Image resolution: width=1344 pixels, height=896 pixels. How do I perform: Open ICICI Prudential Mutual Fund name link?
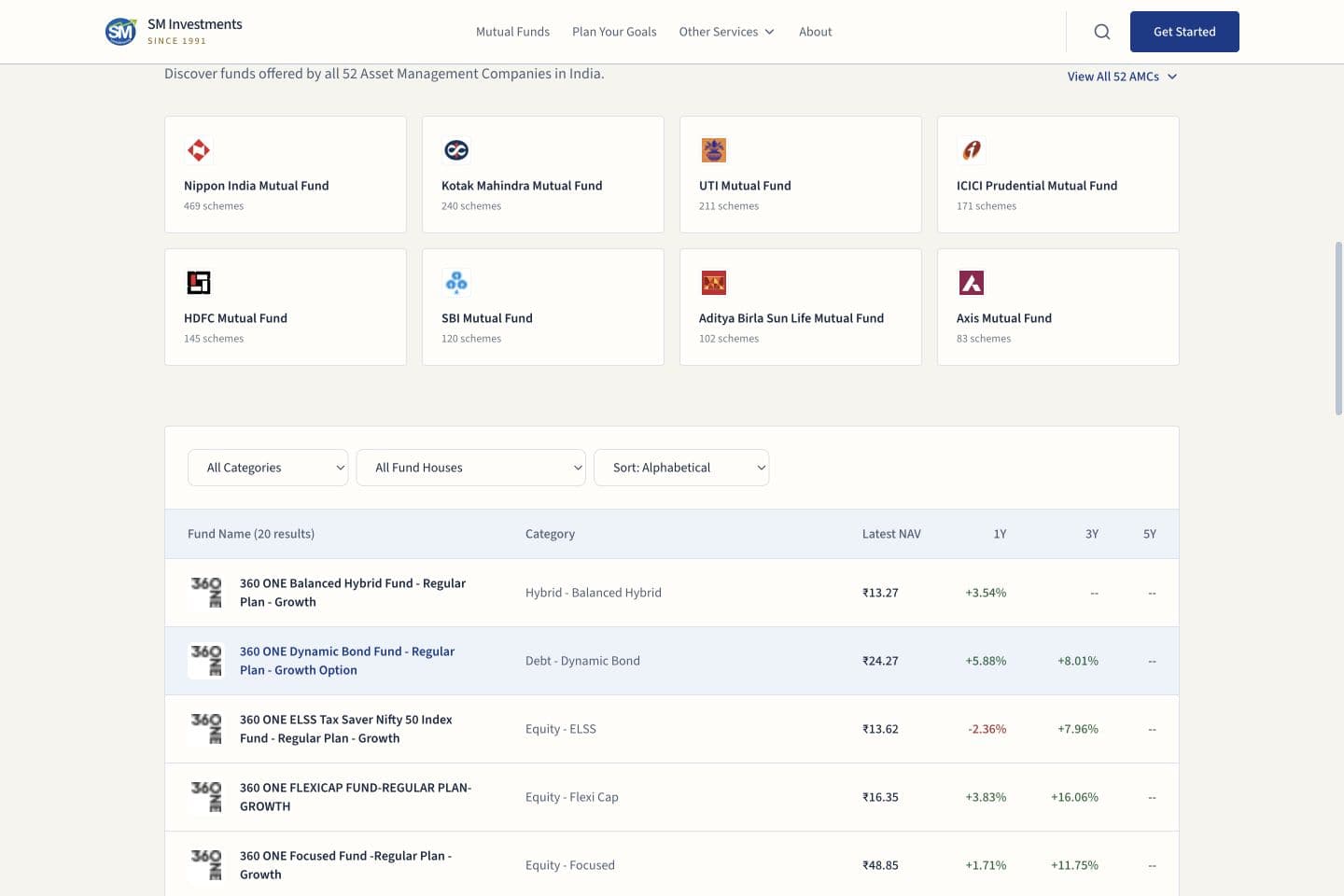[x=1037, y=186]
